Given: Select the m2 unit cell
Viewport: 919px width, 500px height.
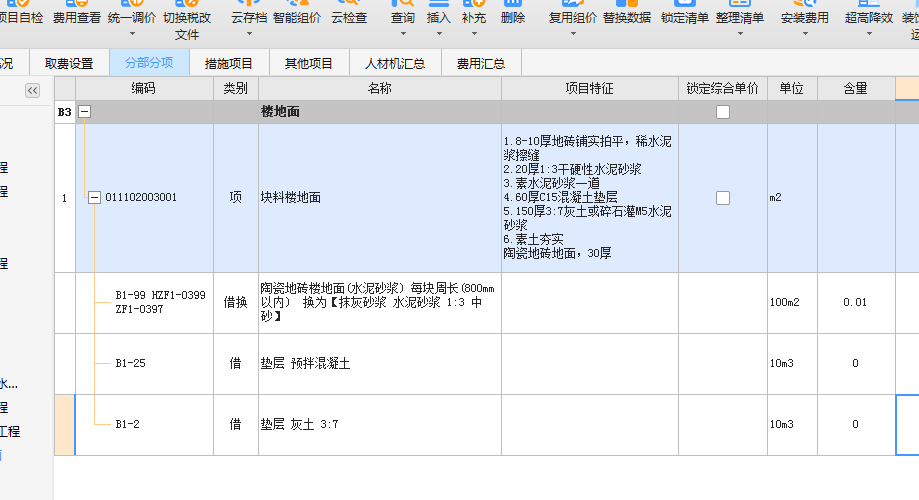Looking at the screenshot, I should (792, 198).
